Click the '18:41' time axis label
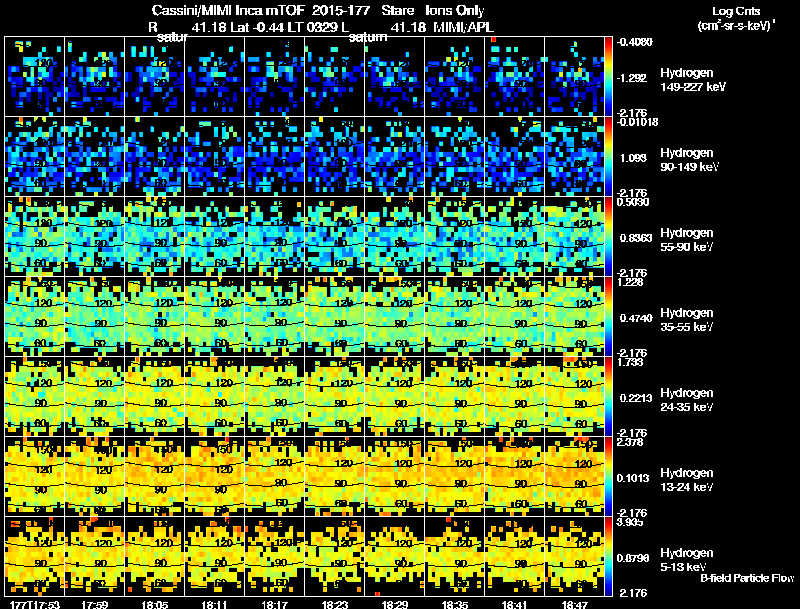800x609 pixels. [x=514, y=604]
